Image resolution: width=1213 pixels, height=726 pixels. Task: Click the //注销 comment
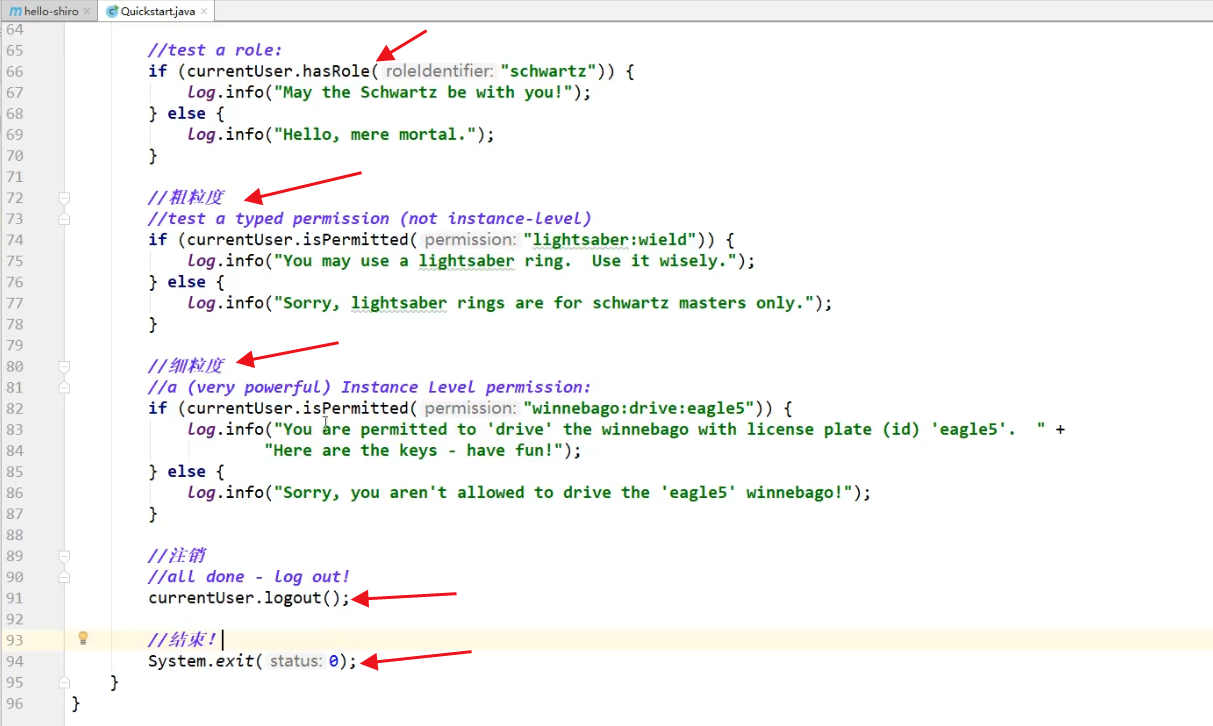(177, 556)
